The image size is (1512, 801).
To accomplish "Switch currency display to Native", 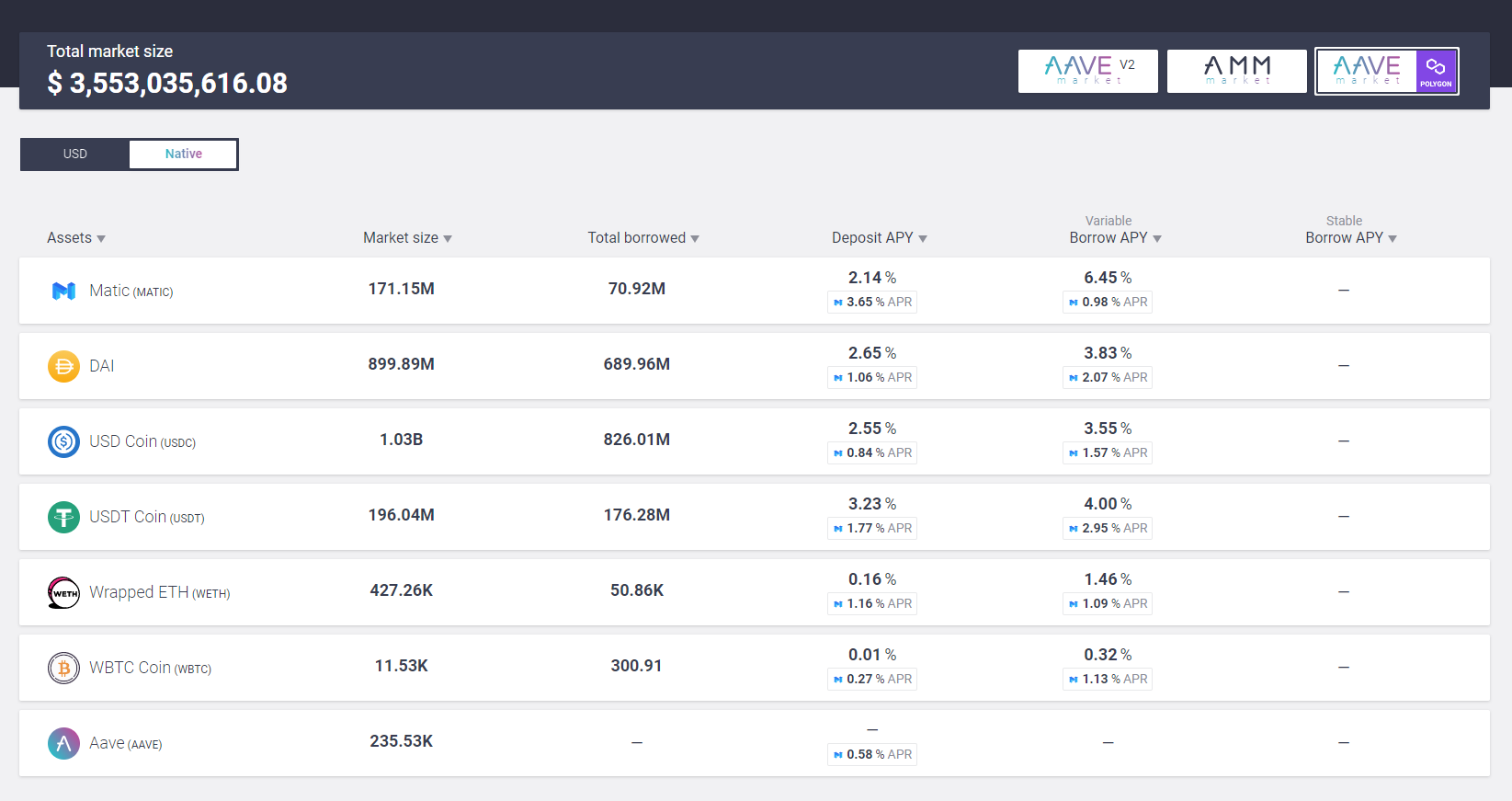I will [183, 154].
